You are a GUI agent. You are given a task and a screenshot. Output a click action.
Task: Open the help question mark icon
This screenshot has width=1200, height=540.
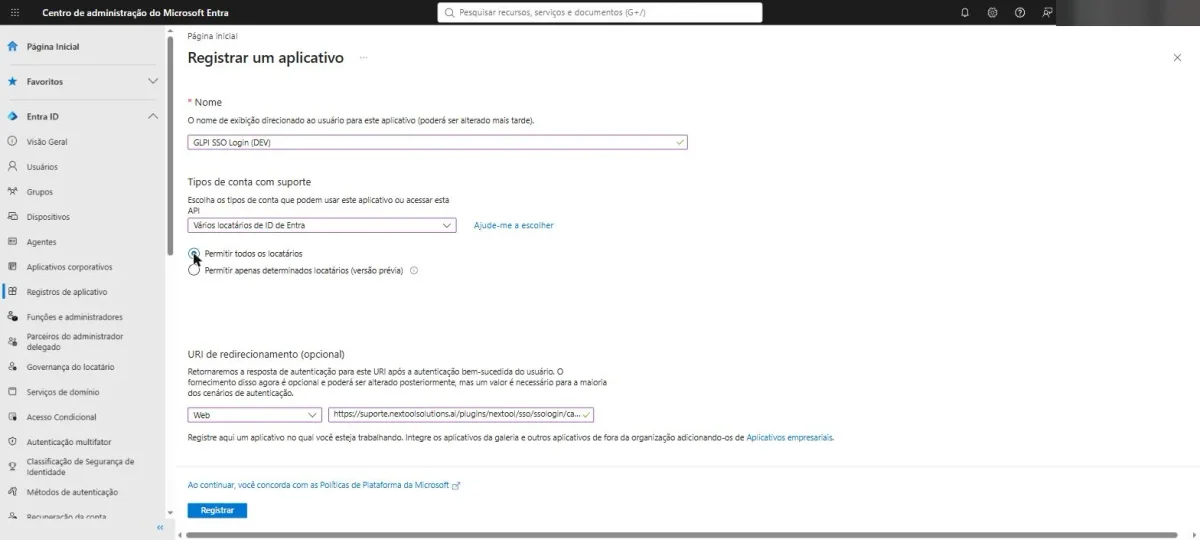click(x=1019, y=12)
